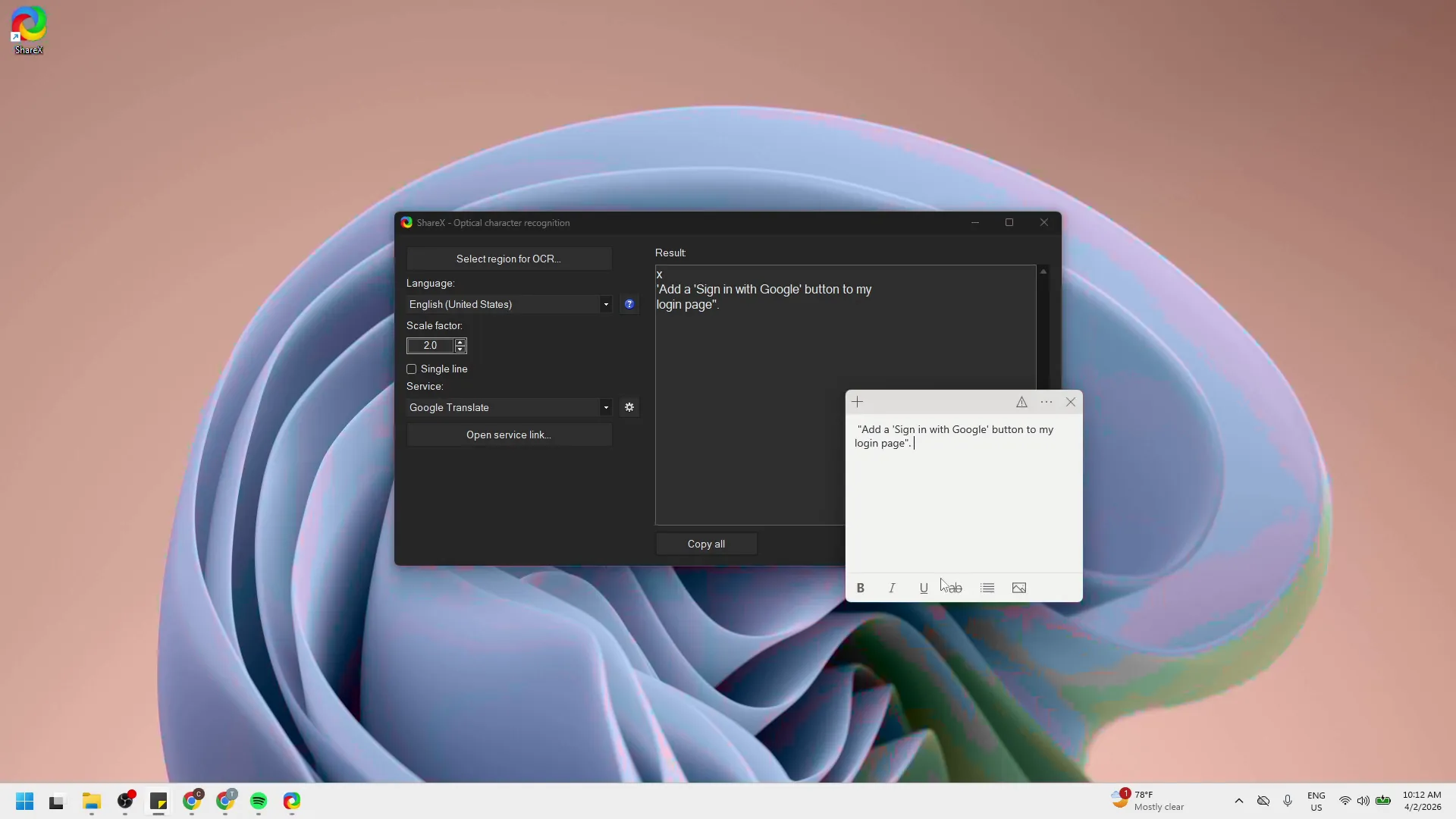
Task: Click the ShareX logo in OCR title bar
Action: pos(406,222)
